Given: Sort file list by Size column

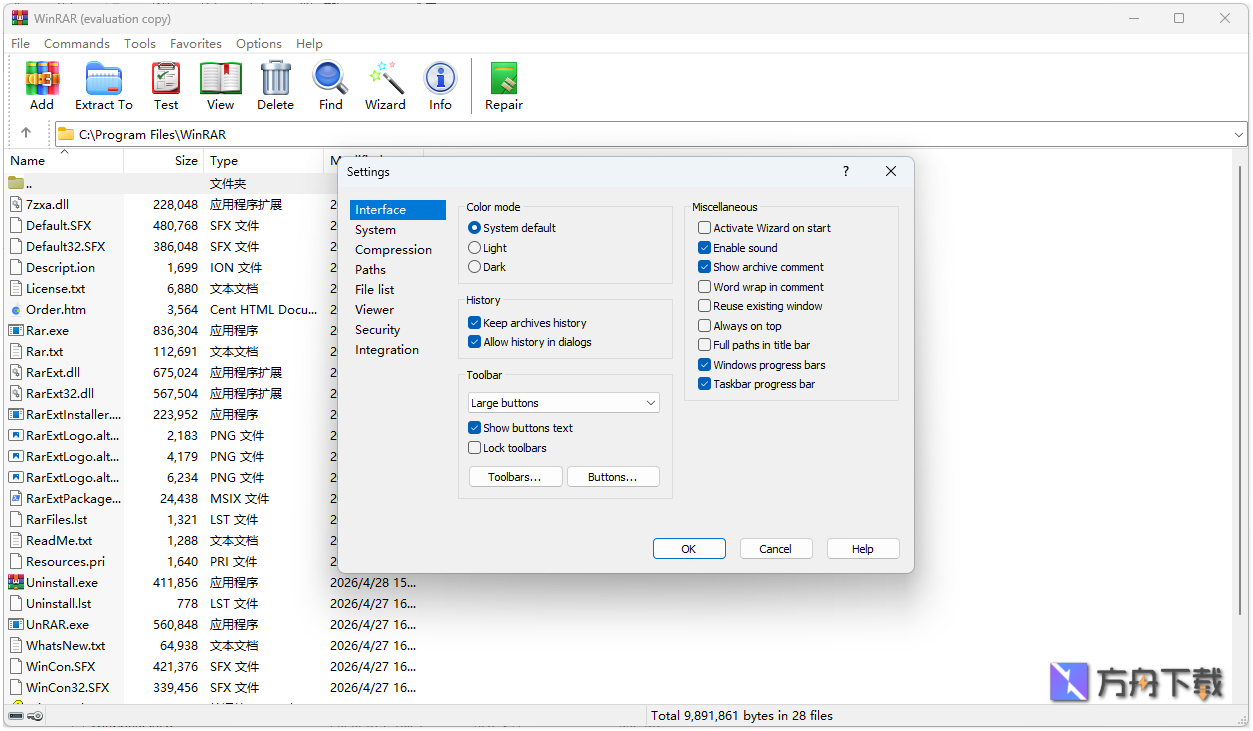Looking at the screenshot, I should pyautogui.click(x=164, y=160).
